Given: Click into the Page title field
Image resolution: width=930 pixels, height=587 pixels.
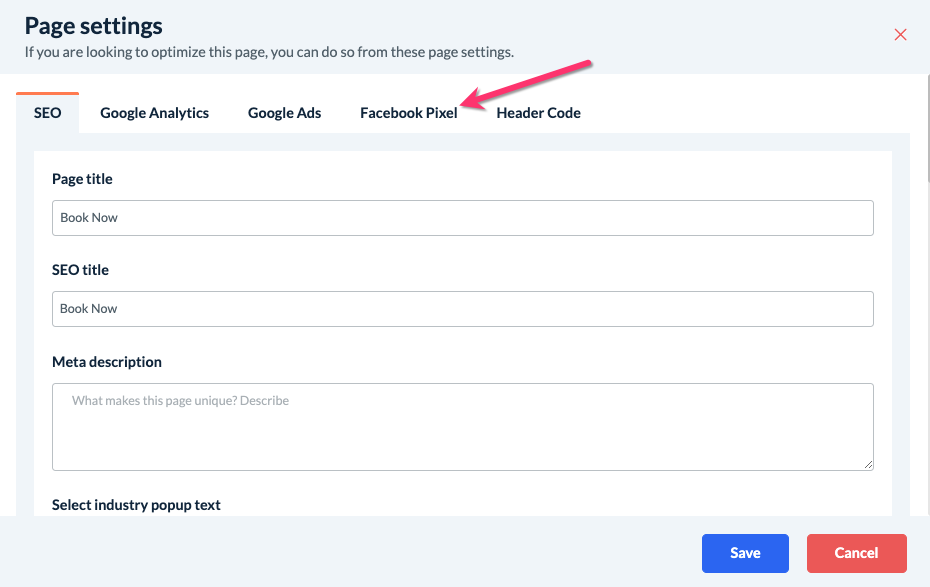Looking at the screenshot, I should click(462, 218).
